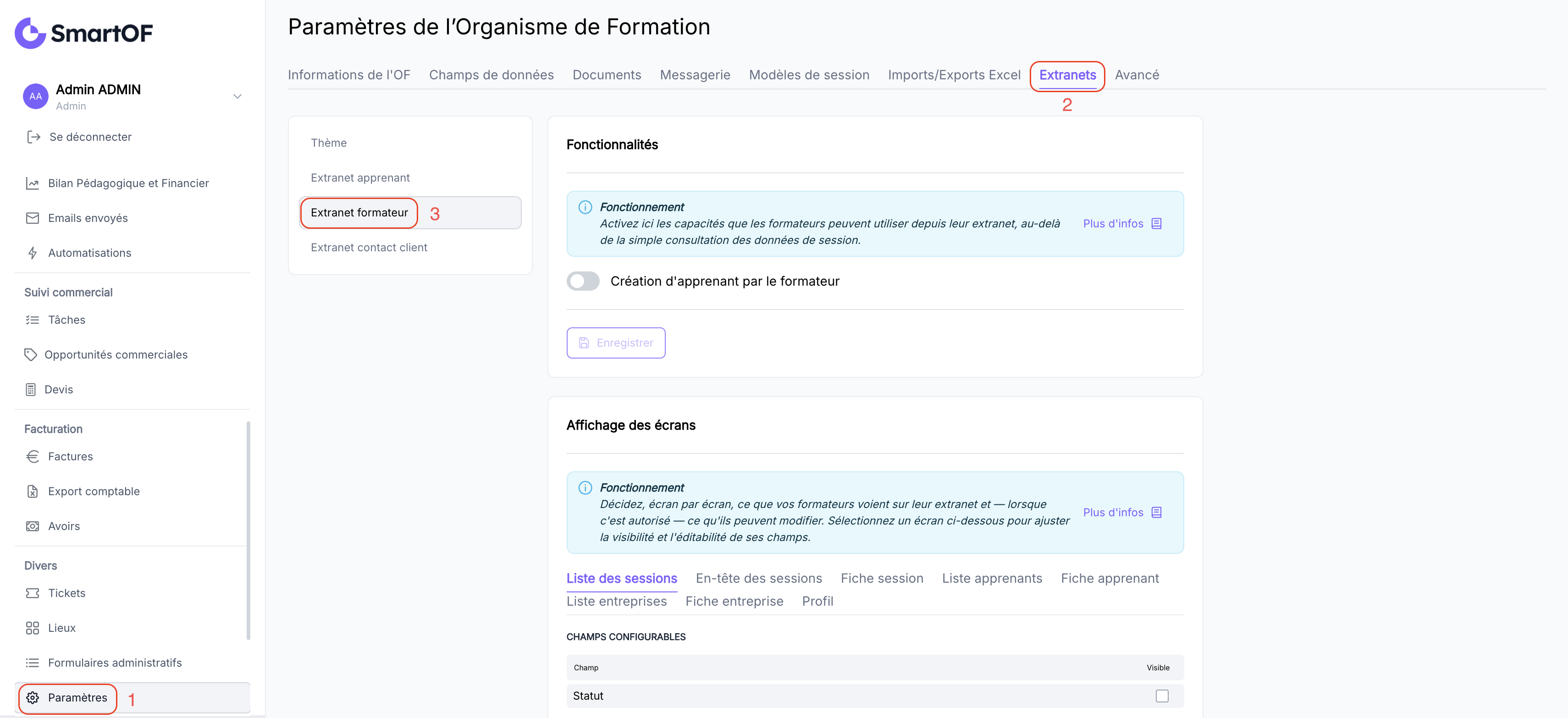Click the Champ column header
The image size is (1568, 718).
point(585,668)
